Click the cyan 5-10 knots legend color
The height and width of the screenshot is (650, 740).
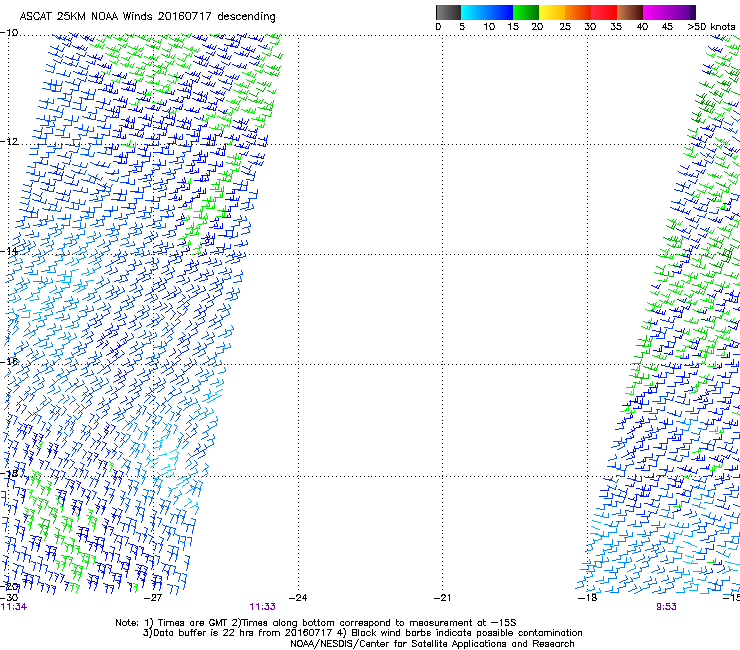[473, 12]
